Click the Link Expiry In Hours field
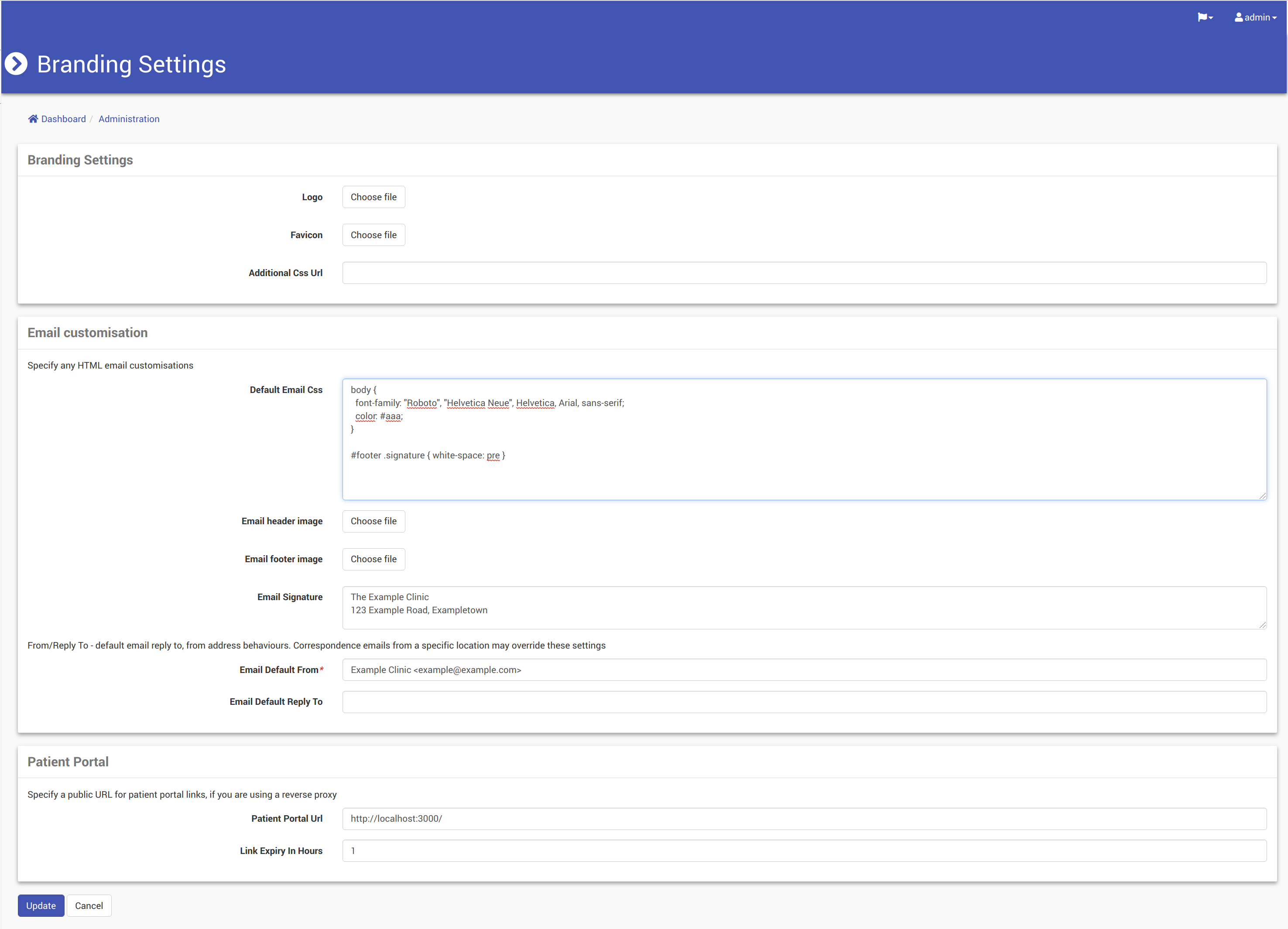 tap(804, 850)
